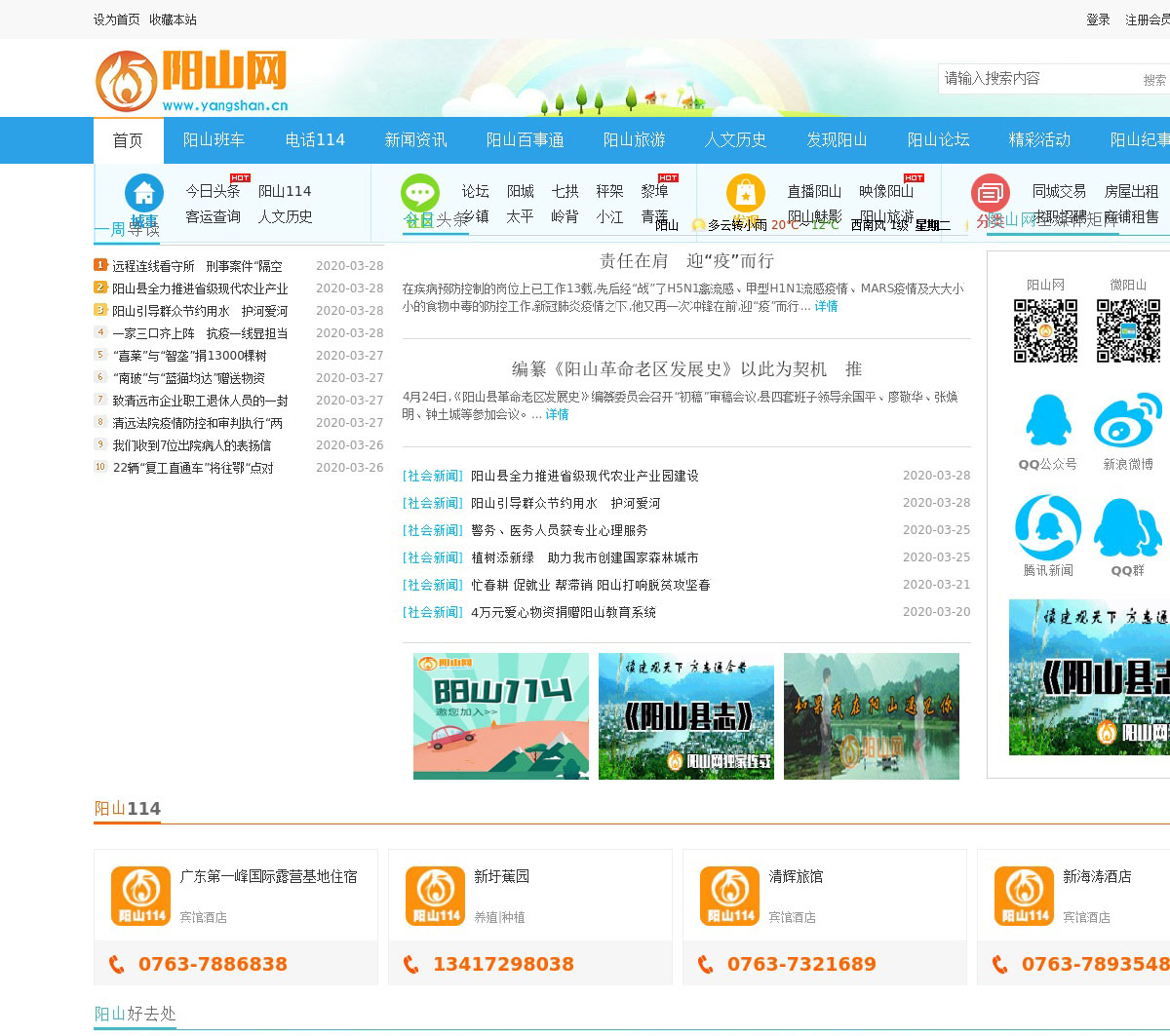Open the QQ公众号 penguin icon
This screenshot has height=1036, width=1170.
1048,421
